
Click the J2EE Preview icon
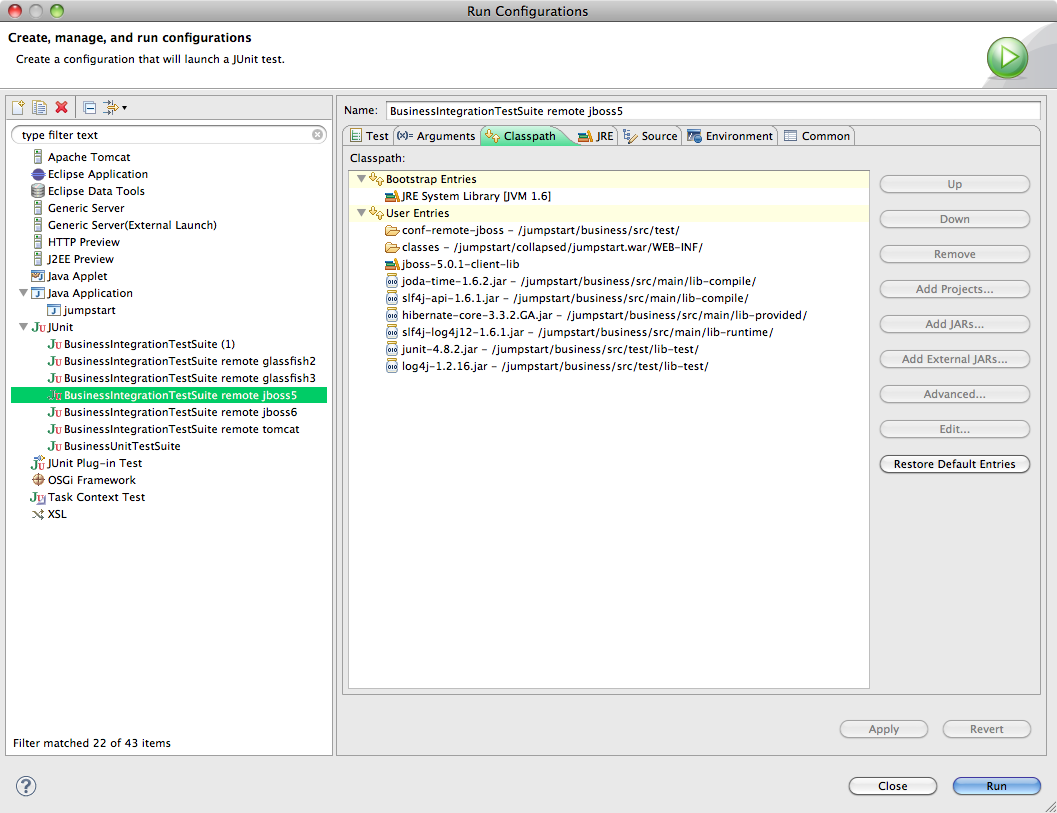click(38, 259)
